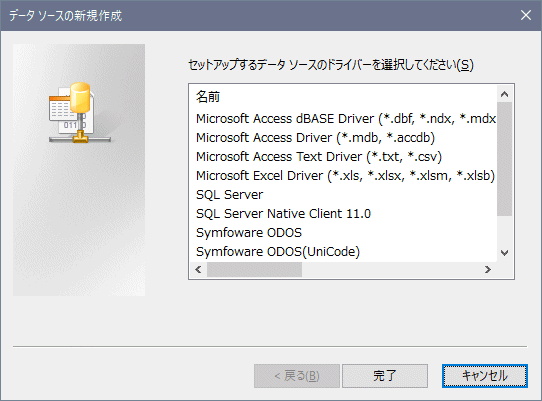
Task: Select the Microsoft Excel Driver entry
Action: click(345, 176)
